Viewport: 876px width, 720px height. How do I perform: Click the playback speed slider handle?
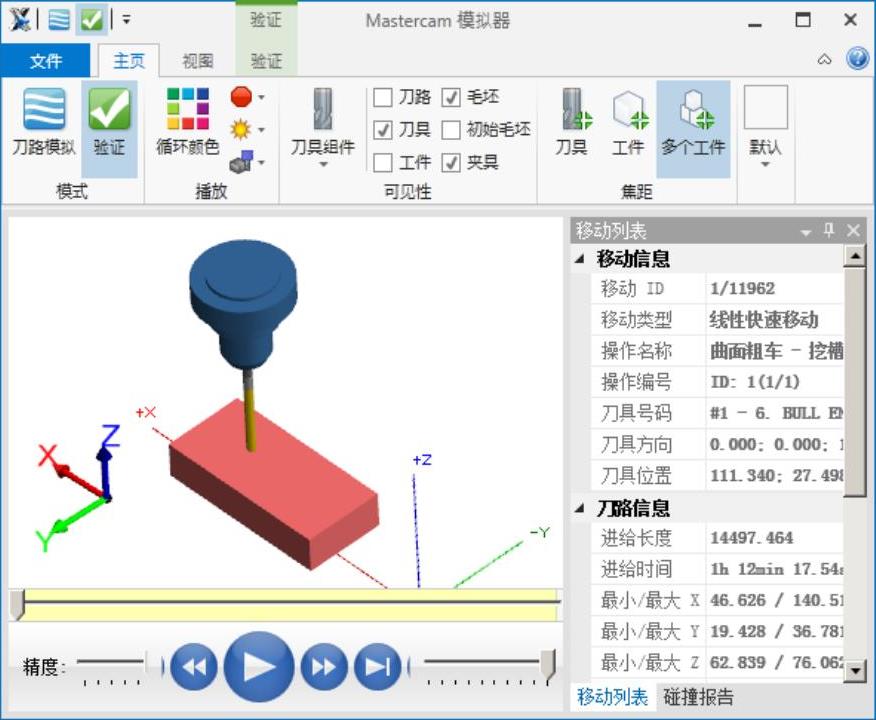[x=548, y=665]
